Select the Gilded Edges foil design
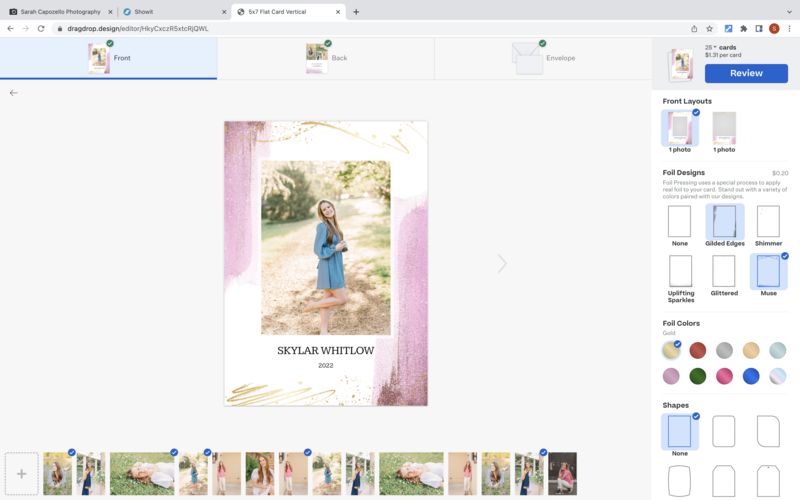The width and height of the screenshot is (800, 500). 724,222
